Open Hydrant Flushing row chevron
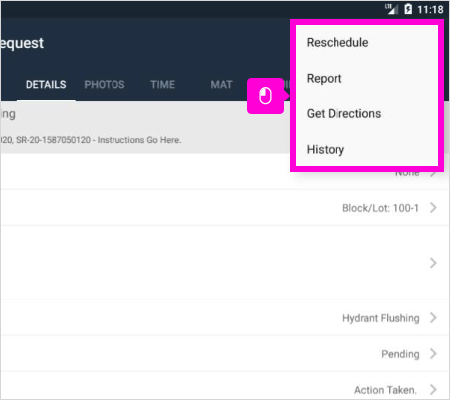 433,318
